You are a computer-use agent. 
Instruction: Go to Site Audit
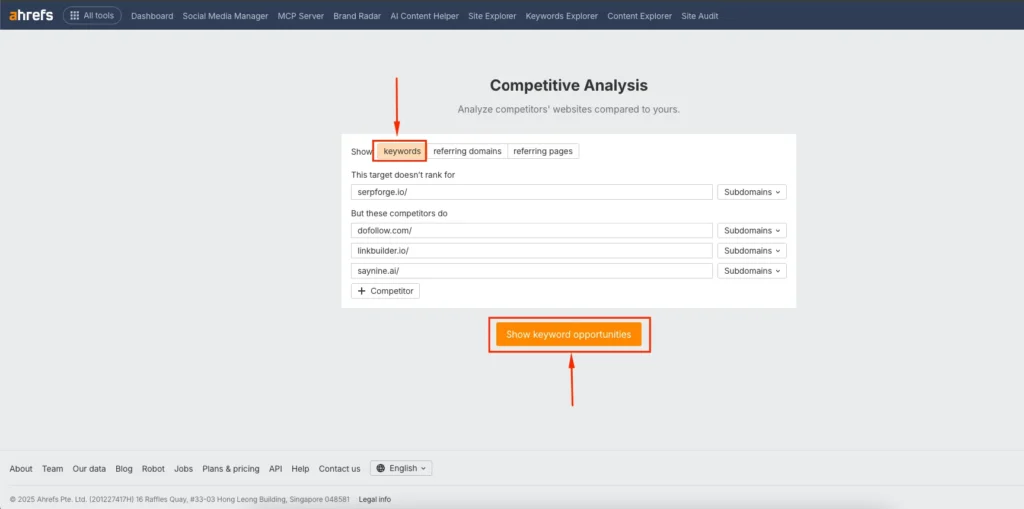coord(699,16)
